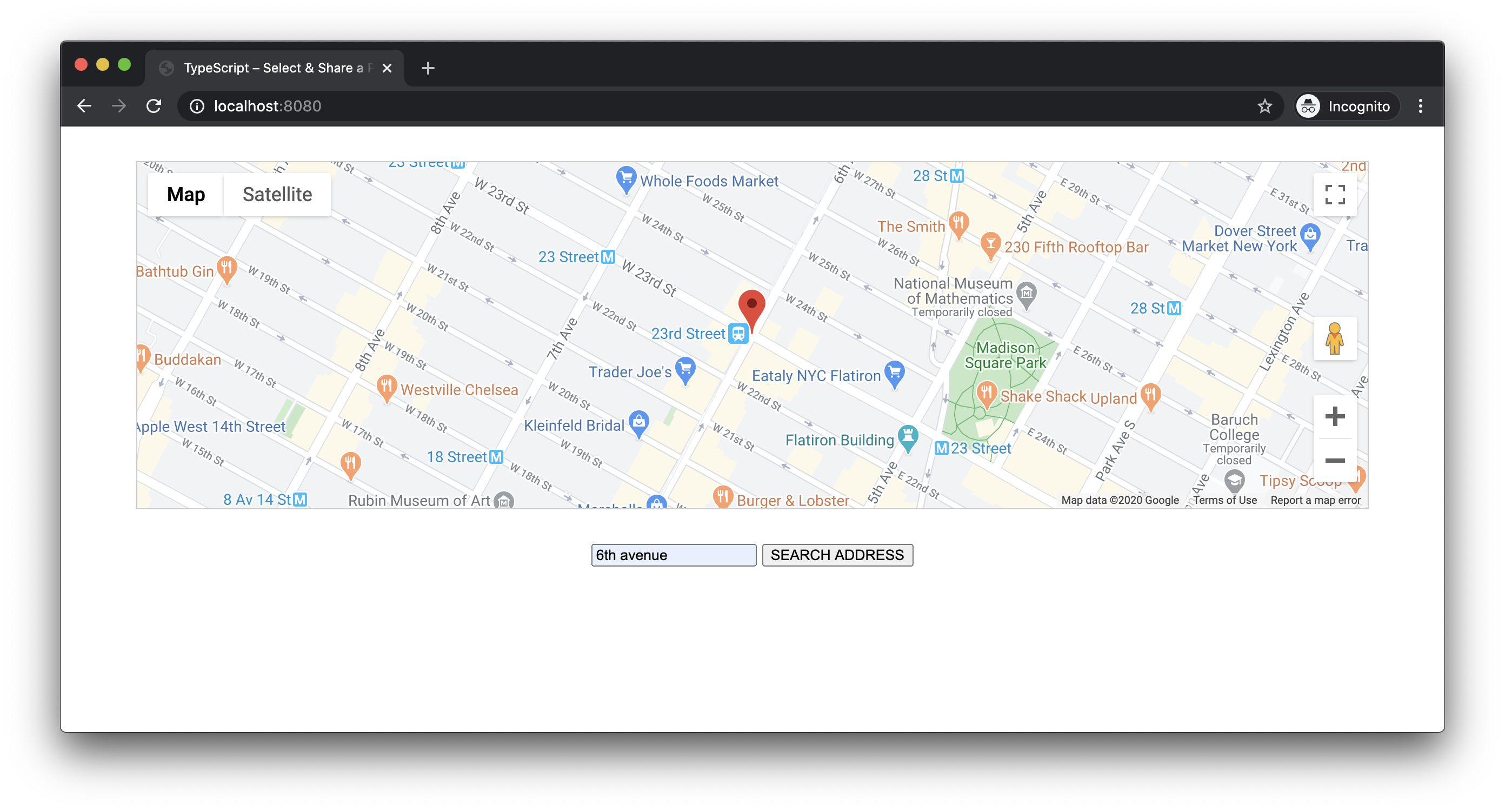
Task: Click the TypeScript browser tab
Action: (x=274, y=68)
